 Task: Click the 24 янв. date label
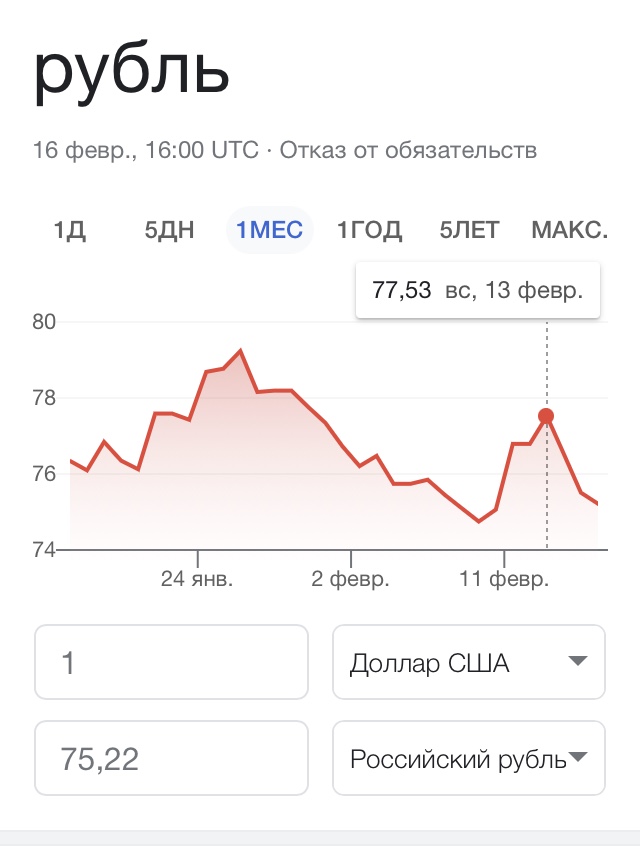tap(197, 580)
